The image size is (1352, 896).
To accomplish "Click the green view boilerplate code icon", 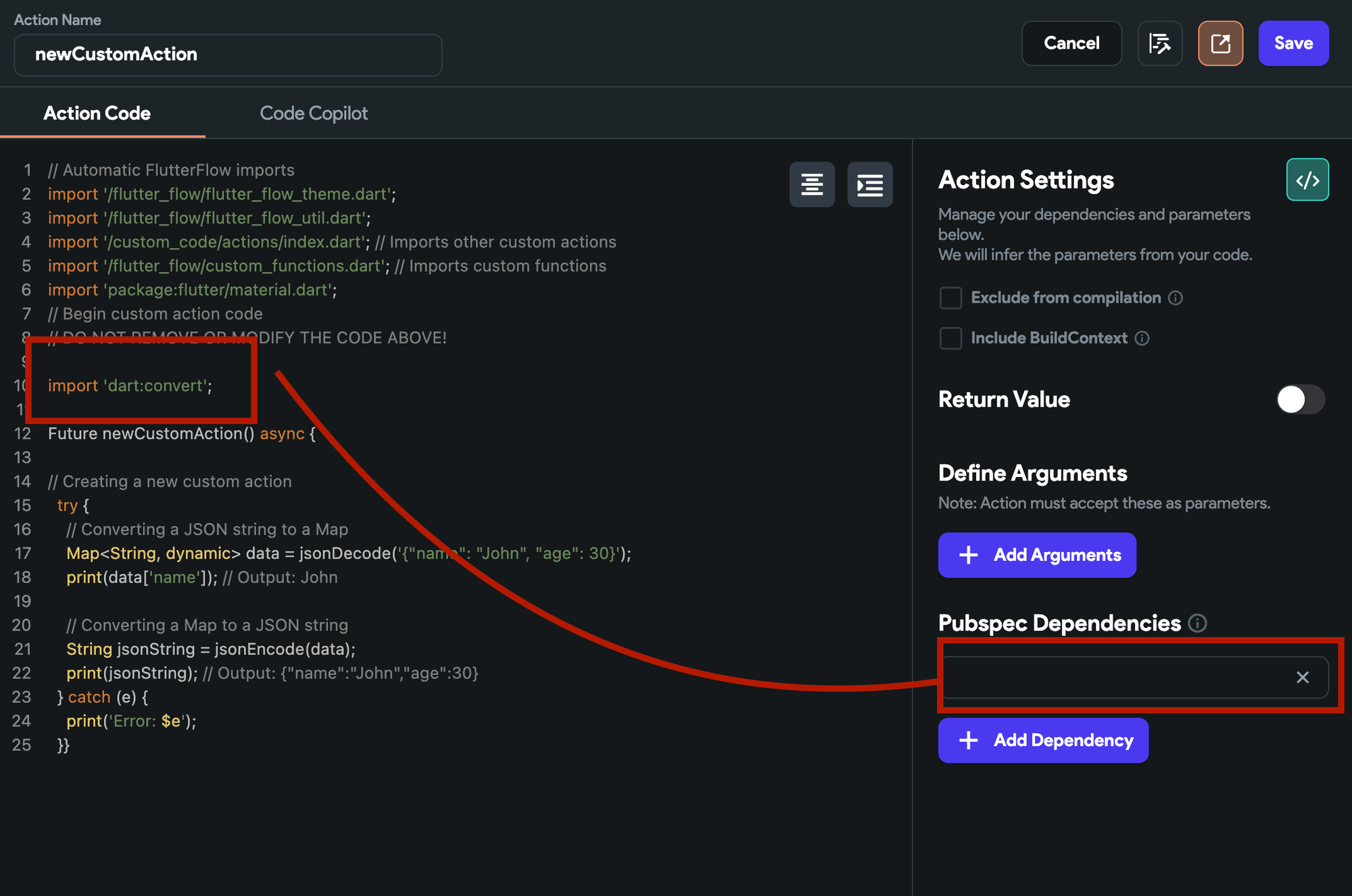I will pos(1307,180).
